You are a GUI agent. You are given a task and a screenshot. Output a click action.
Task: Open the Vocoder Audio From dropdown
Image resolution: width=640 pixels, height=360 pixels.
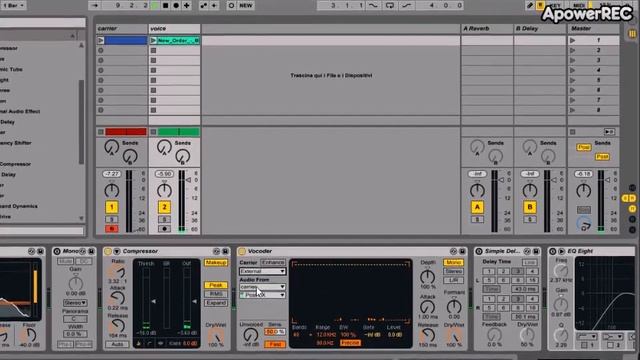click(262, 287)
